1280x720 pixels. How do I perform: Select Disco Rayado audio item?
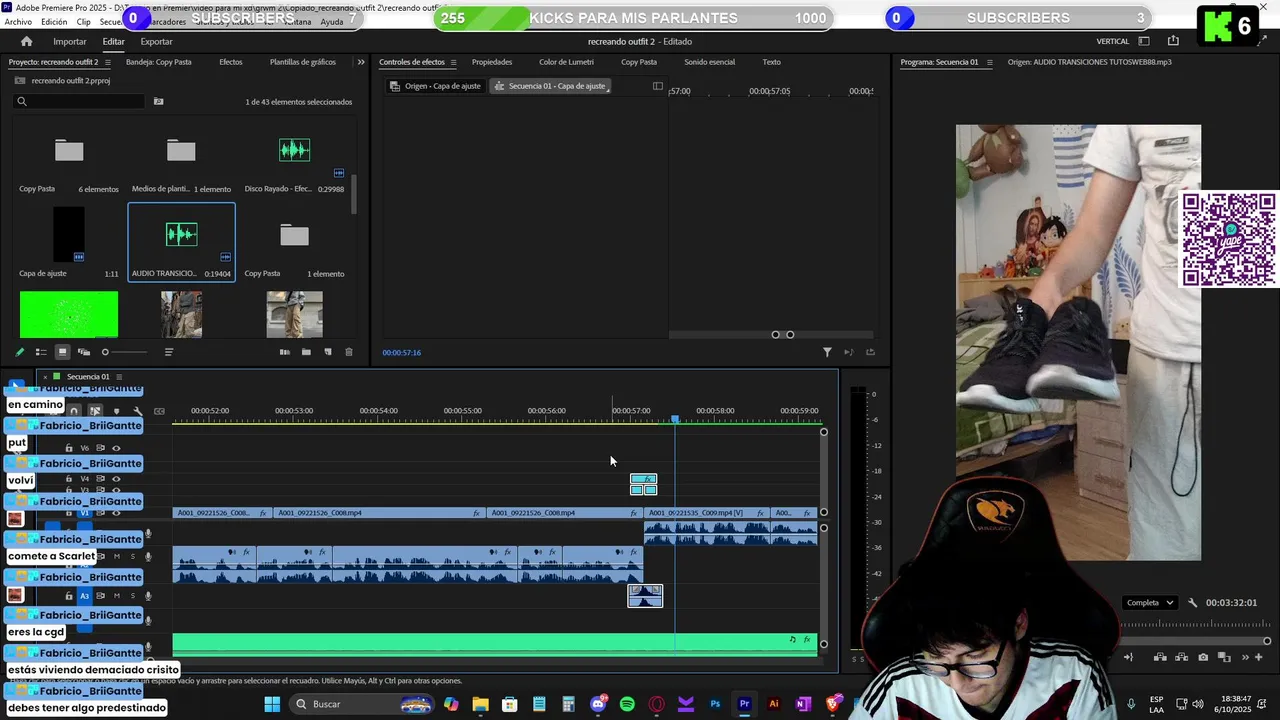(x=294, y=150)
